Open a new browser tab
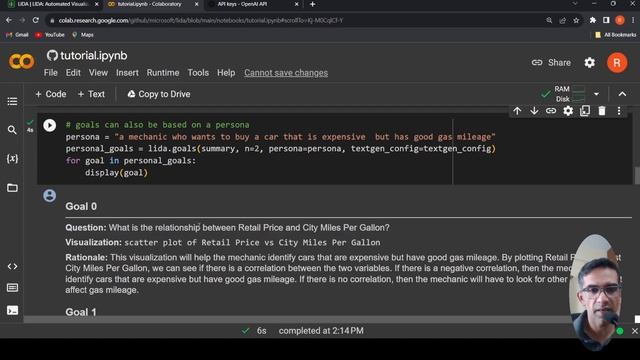 pos(313,4)
